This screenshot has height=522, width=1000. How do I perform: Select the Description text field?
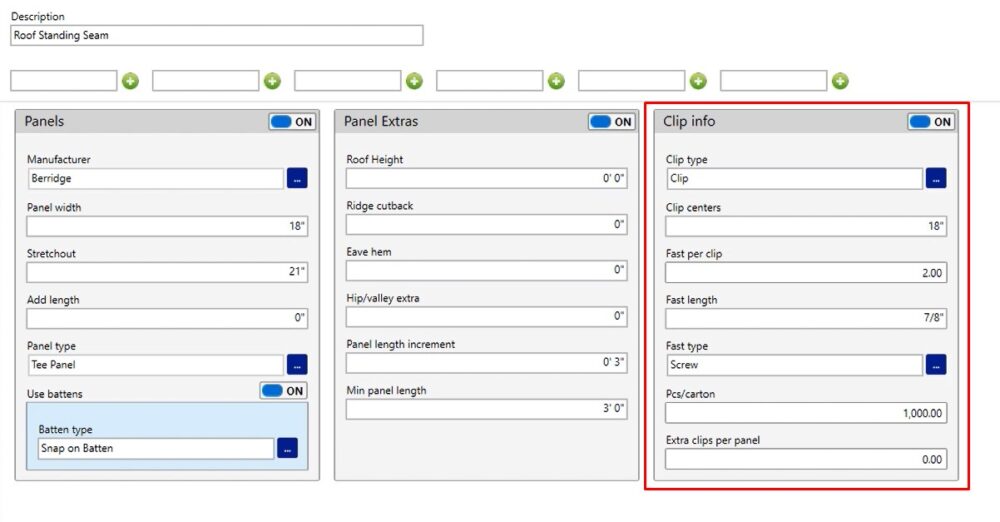(217, 35)
